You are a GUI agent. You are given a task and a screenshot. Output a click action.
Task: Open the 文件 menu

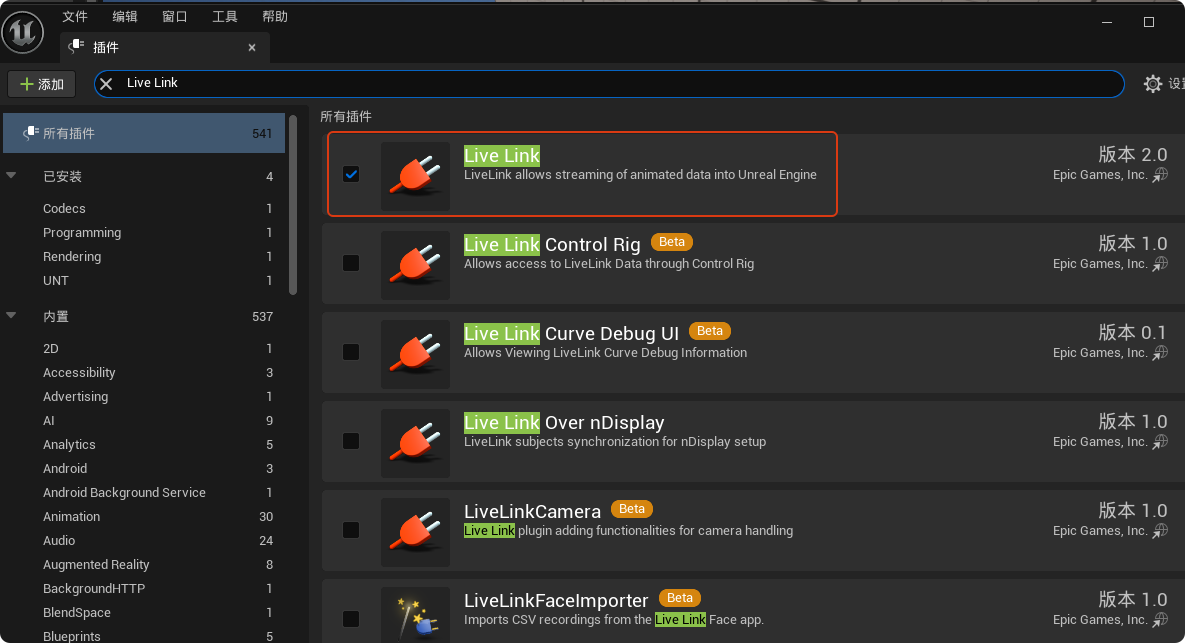click(x=75, y=17)
